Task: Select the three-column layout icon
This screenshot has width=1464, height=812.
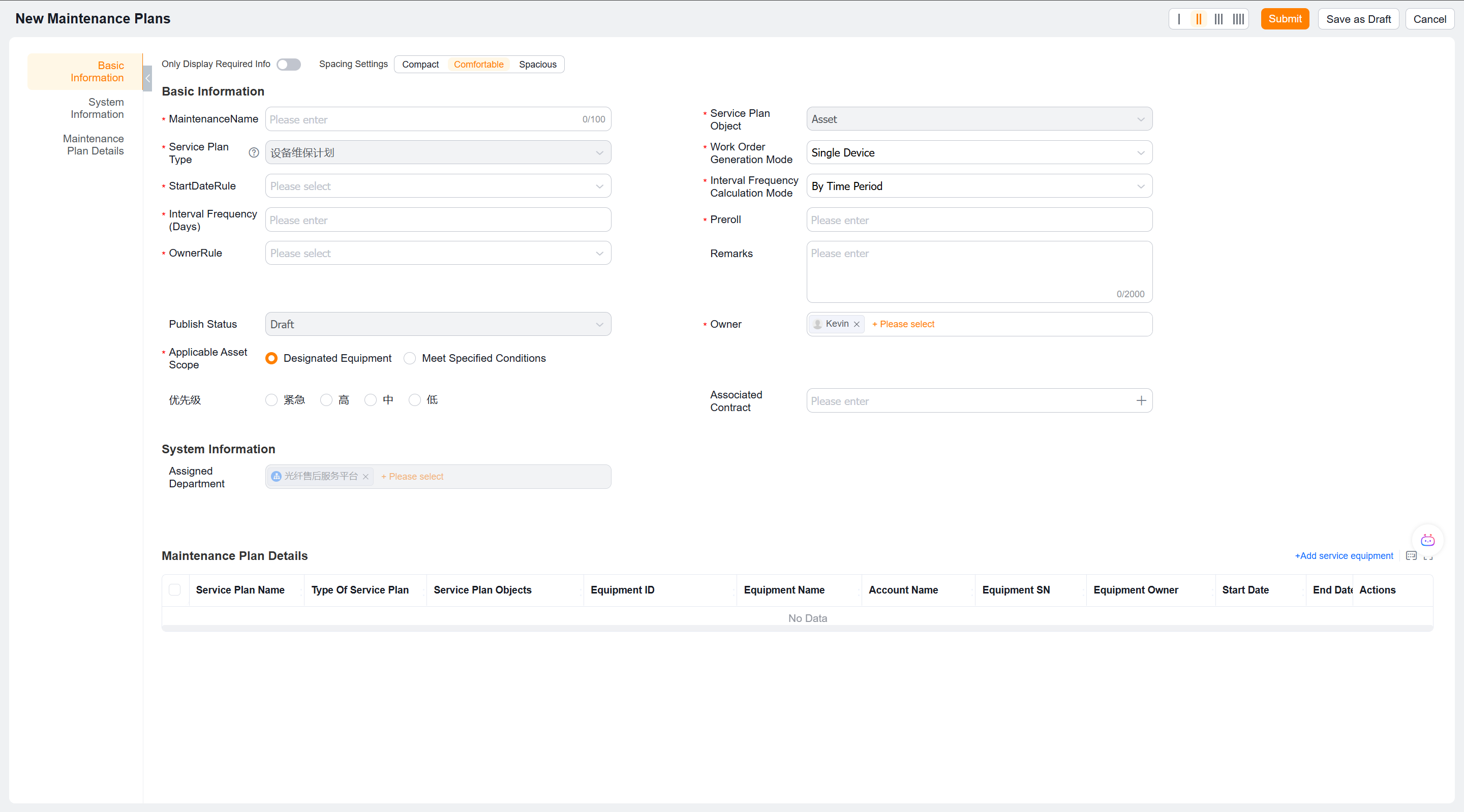Action: pyautogui.click(x=1218, y=19)
